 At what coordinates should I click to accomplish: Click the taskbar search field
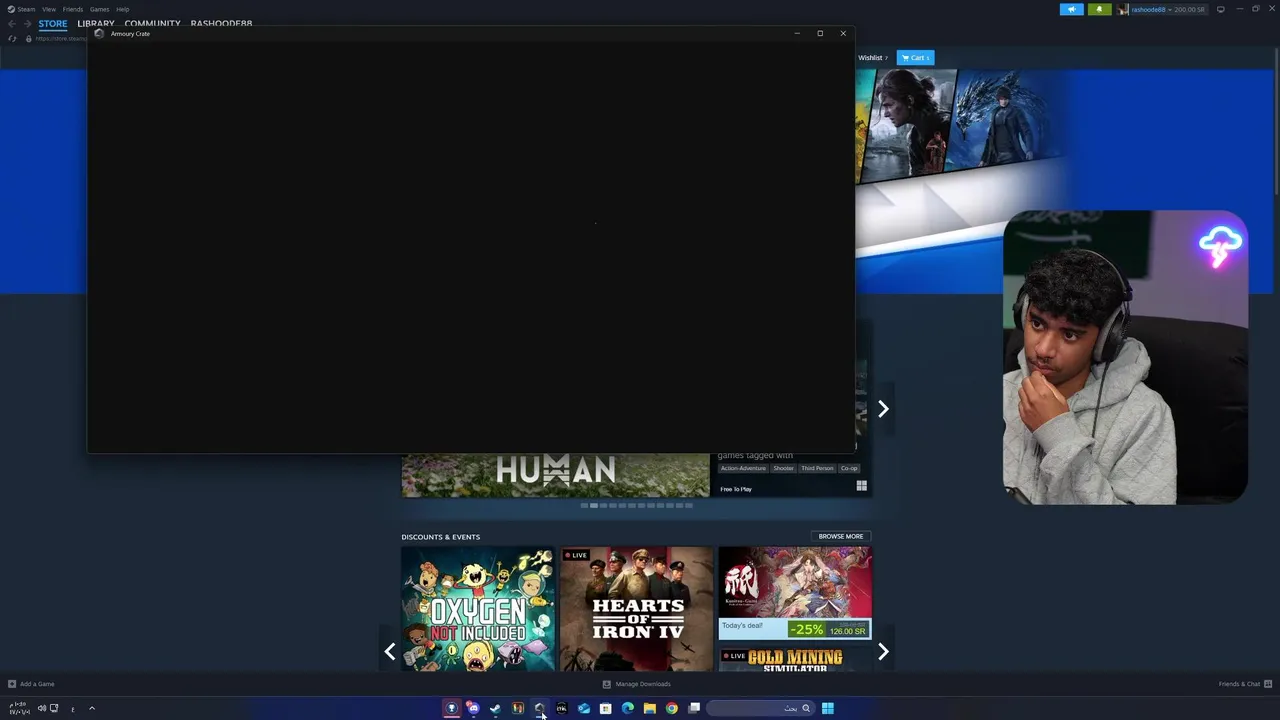(x=761, y=708)
